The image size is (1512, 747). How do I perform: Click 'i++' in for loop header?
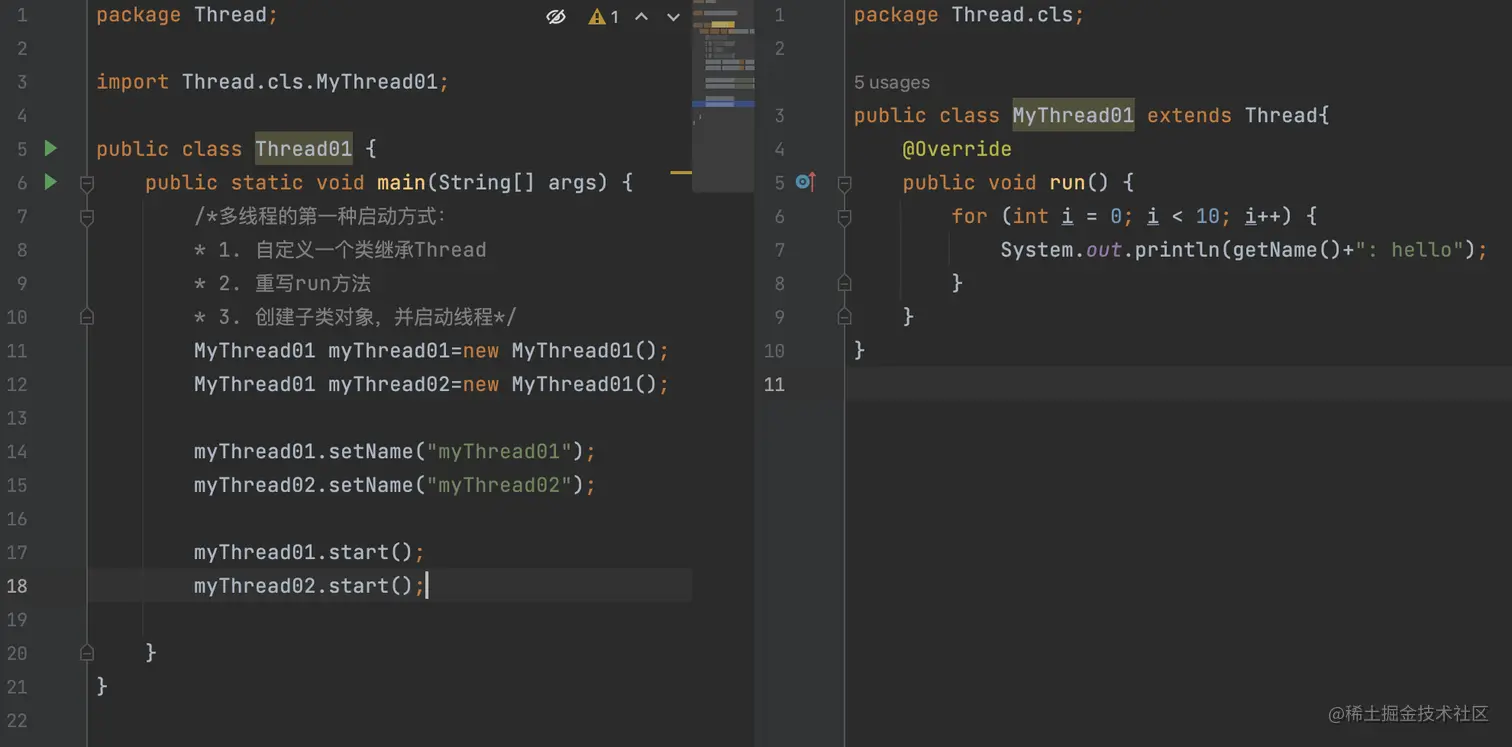[1262, 216]
